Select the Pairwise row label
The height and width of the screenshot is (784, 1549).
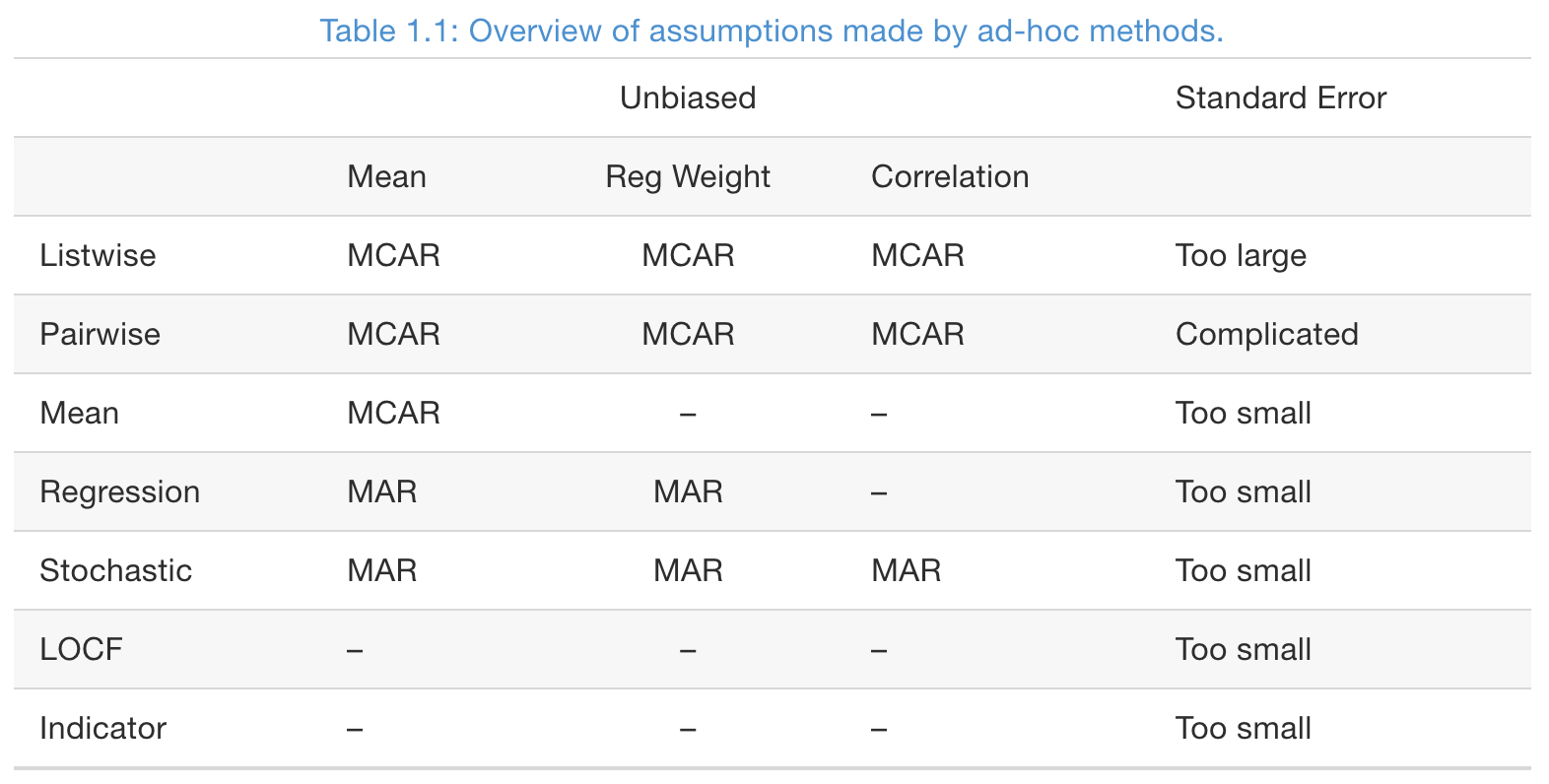click(x=100, y=334)
